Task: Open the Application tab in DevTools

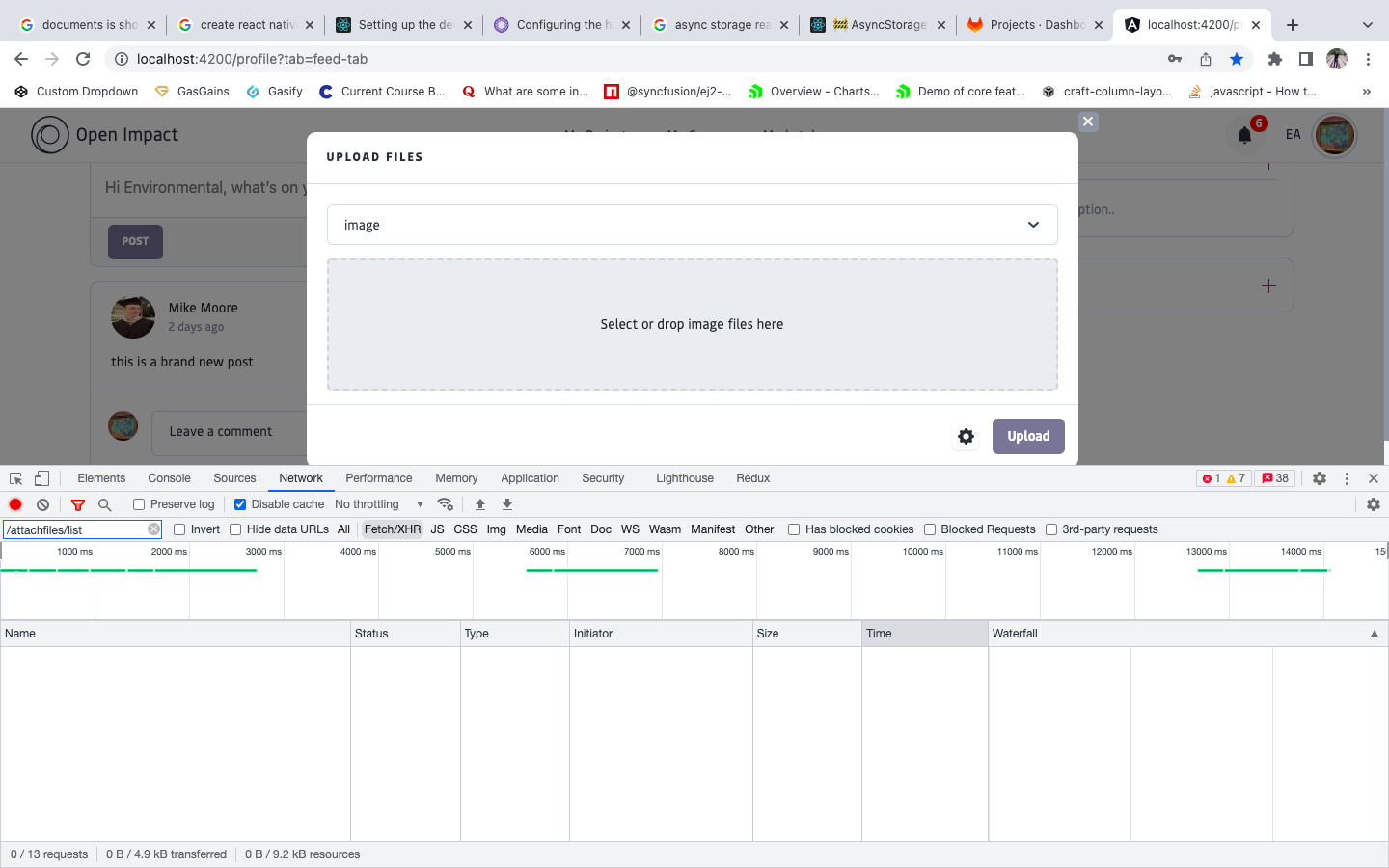Action: click(530, 478)
